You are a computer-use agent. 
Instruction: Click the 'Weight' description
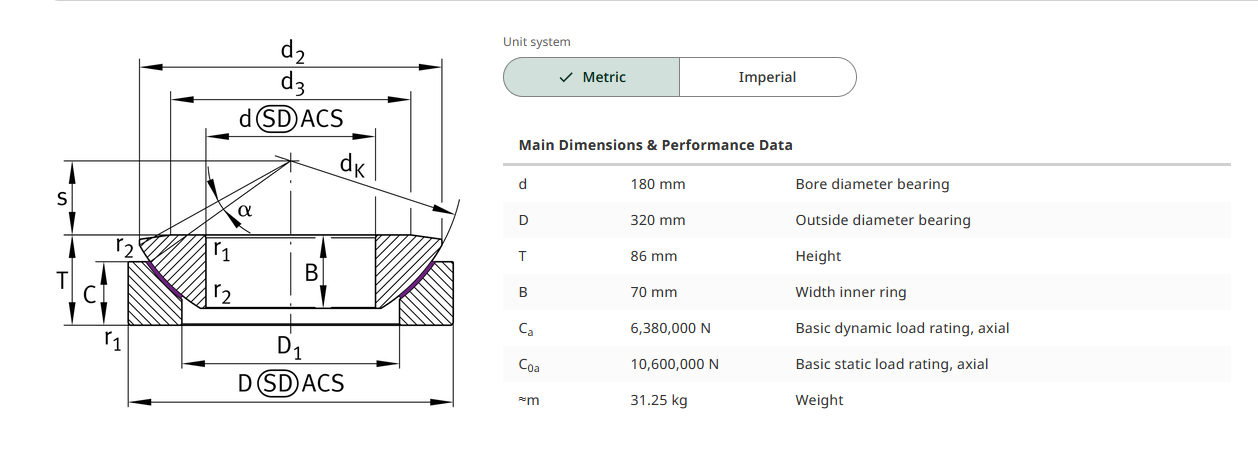click(x=819, y=400)
